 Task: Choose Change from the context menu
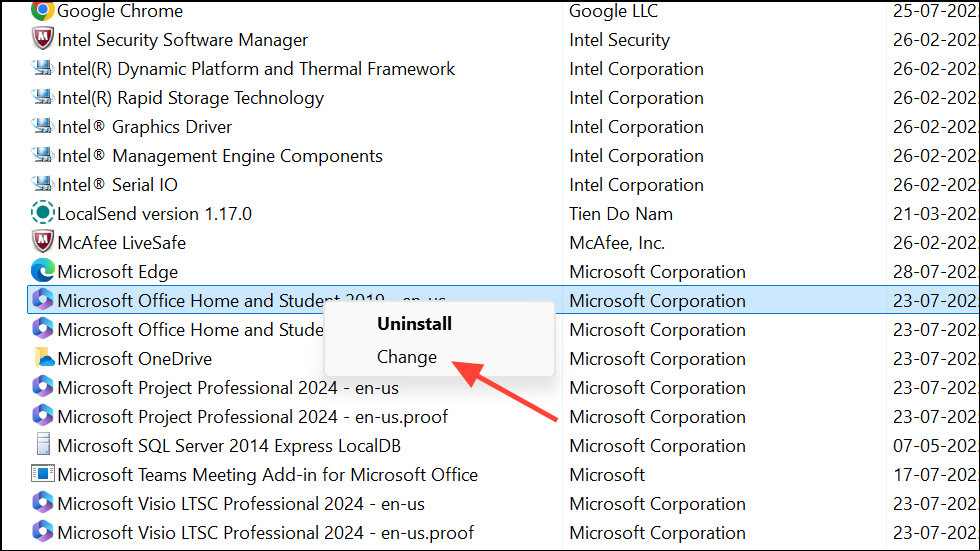point(407,357)
